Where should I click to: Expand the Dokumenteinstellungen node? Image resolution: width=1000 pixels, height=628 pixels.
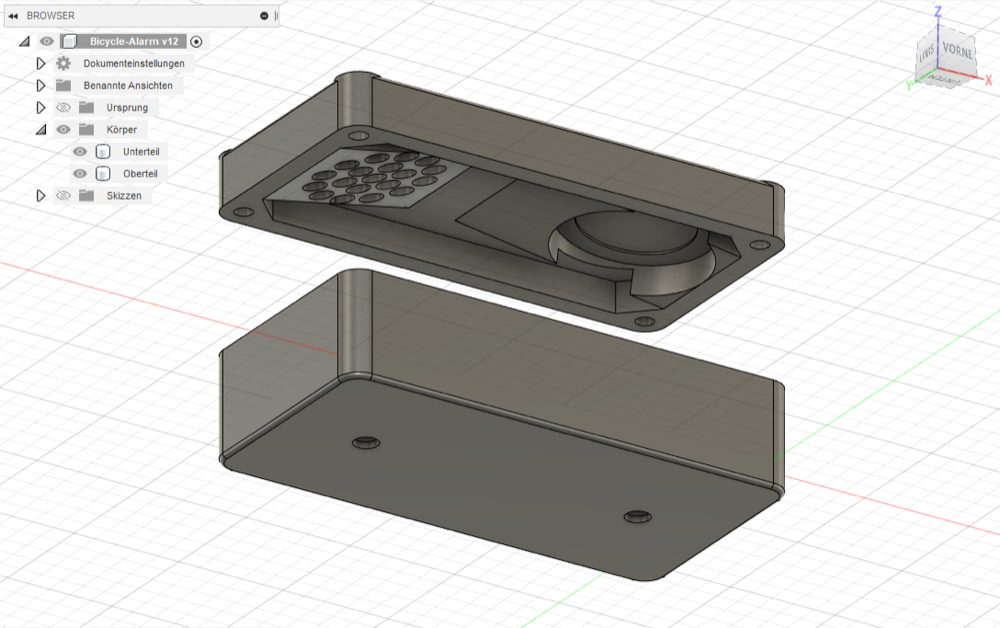pyautogui.click(x=41, y=64)
